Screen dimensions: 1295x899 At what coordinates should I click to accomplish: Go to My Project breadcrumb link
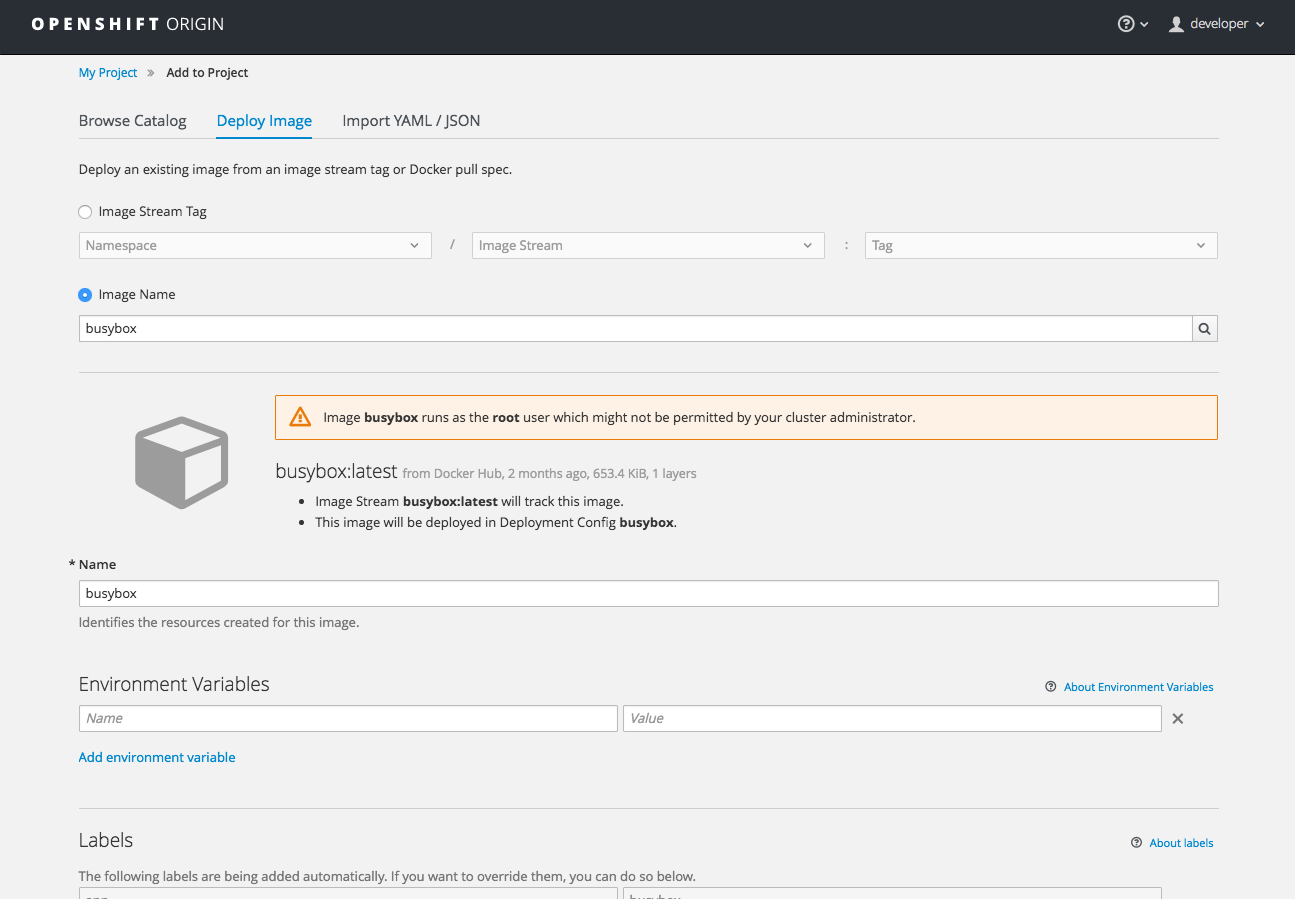(108, 73)
